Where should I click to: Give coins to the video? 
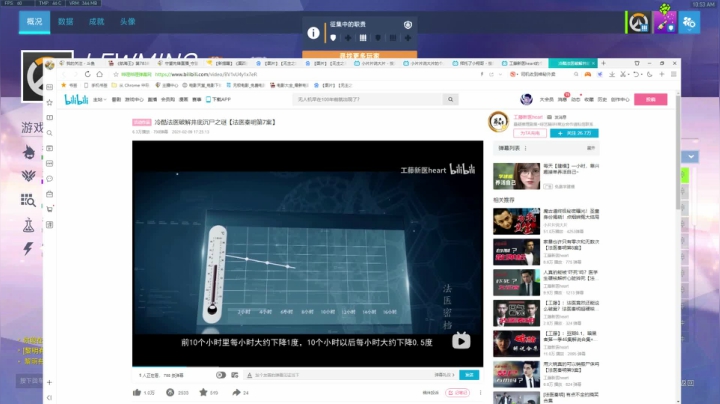coord(170,393)
